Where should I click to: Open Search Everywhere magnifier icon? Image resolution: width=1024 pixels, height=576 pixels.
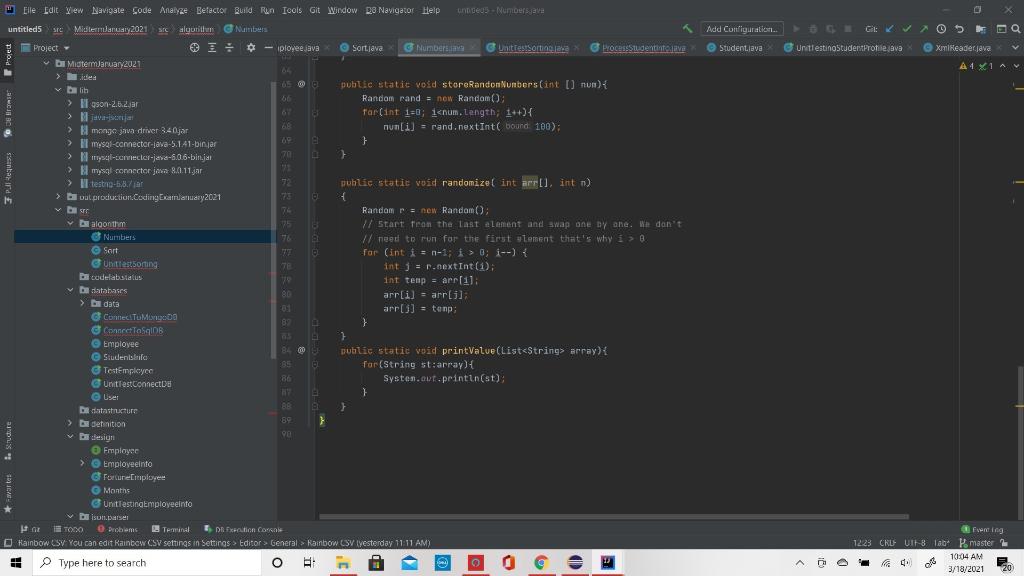click(x=1015, y=28)
